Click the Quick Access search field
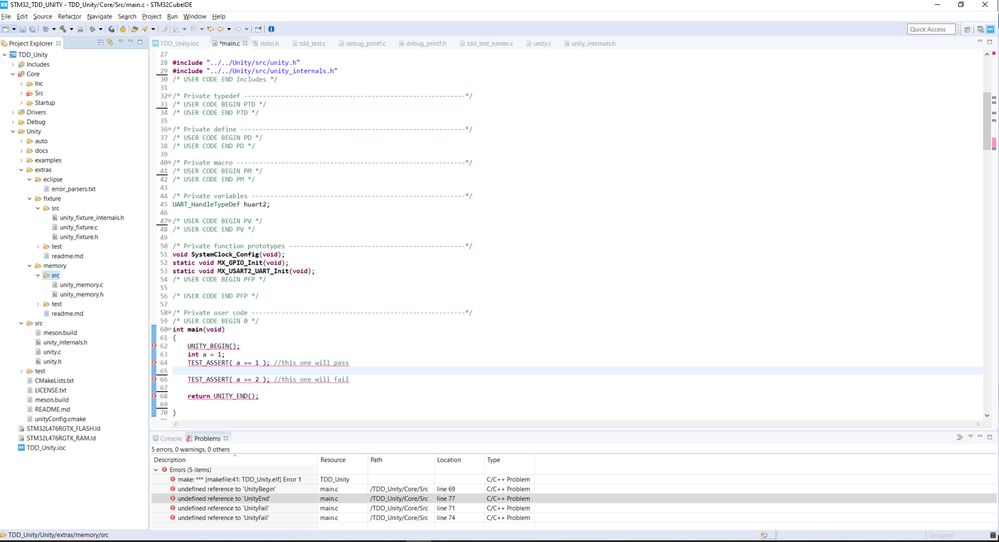 click(x=931, y=29)
